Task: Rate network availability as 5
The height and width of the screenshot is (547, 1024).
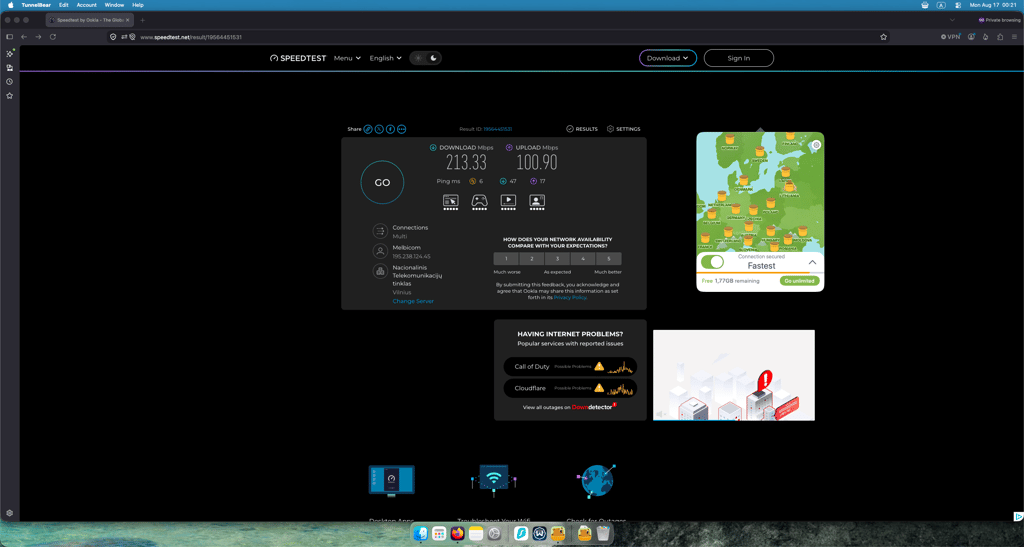Action: point(609,258)
